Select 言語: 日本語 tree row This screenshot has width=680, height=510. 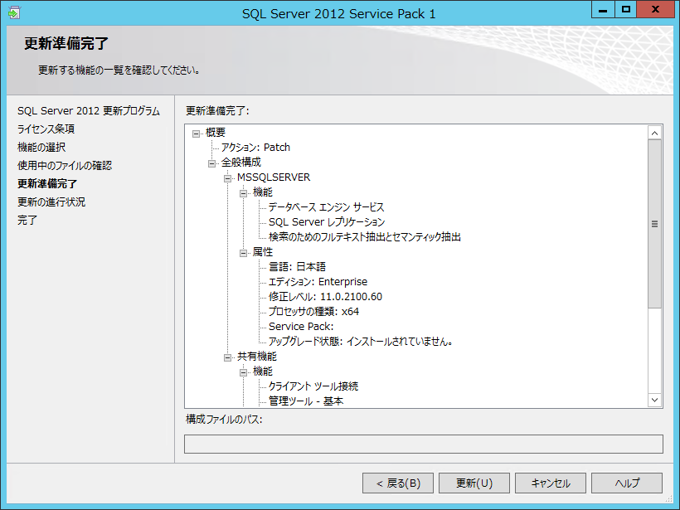(297, 267)
